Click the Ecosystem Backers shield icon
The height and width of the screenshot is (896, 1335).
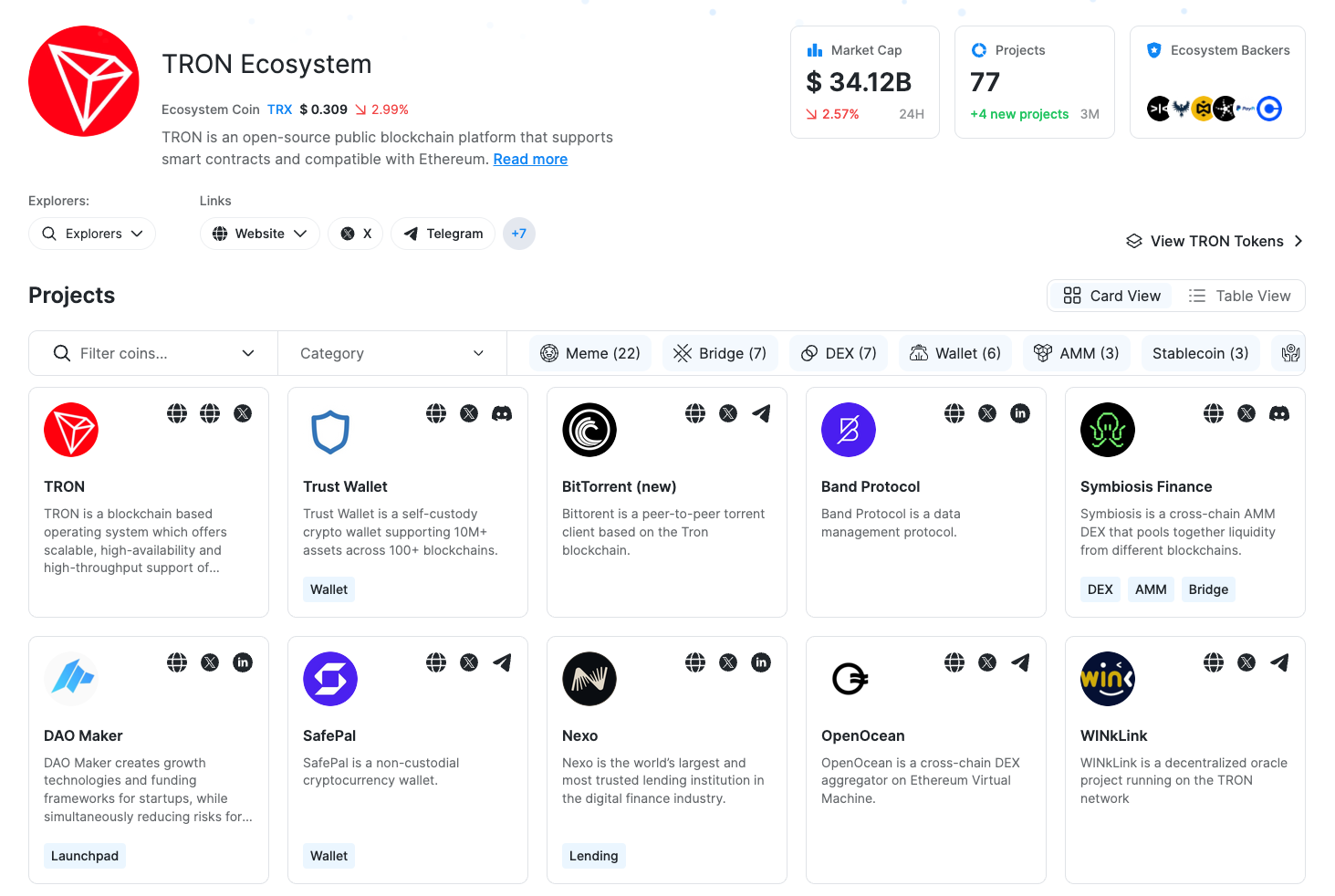coord(1155,50)
